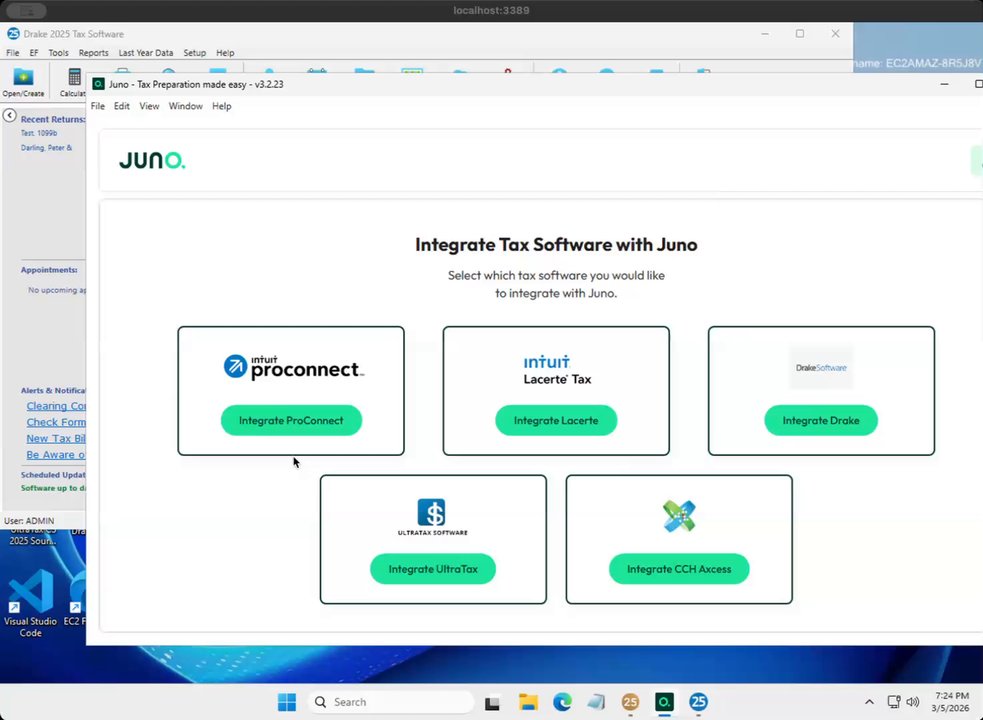Minimize the Juno window
The height and width of the screenshot is (720, 983).
point(944,84)
